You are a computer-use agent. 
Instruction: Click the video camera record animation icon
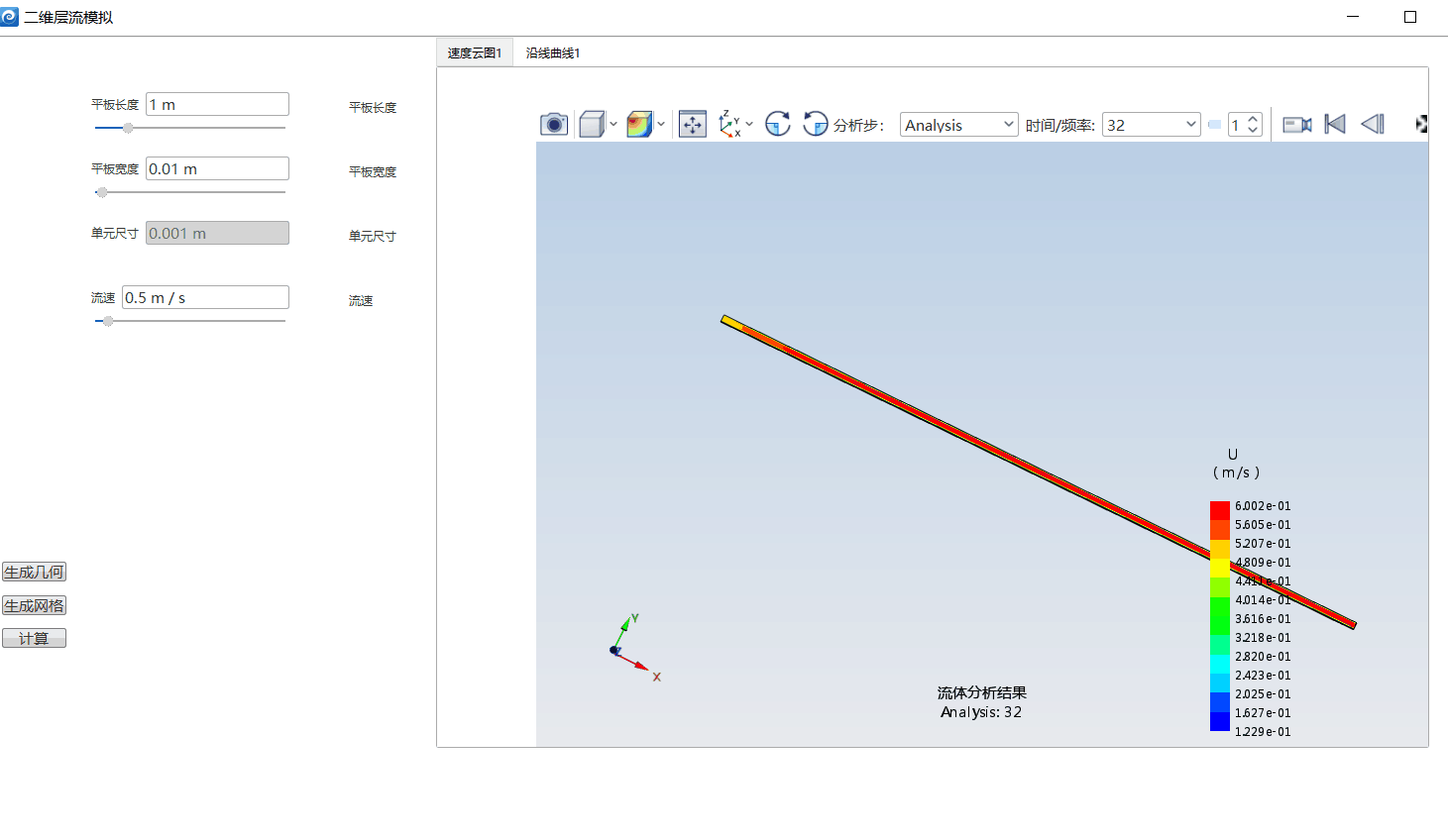coord(1297,124)
